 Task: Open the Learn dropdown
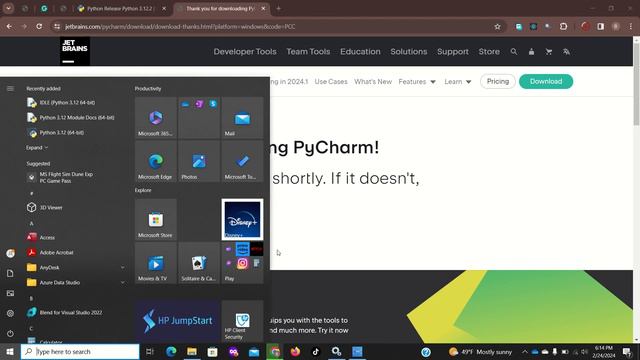458,82
